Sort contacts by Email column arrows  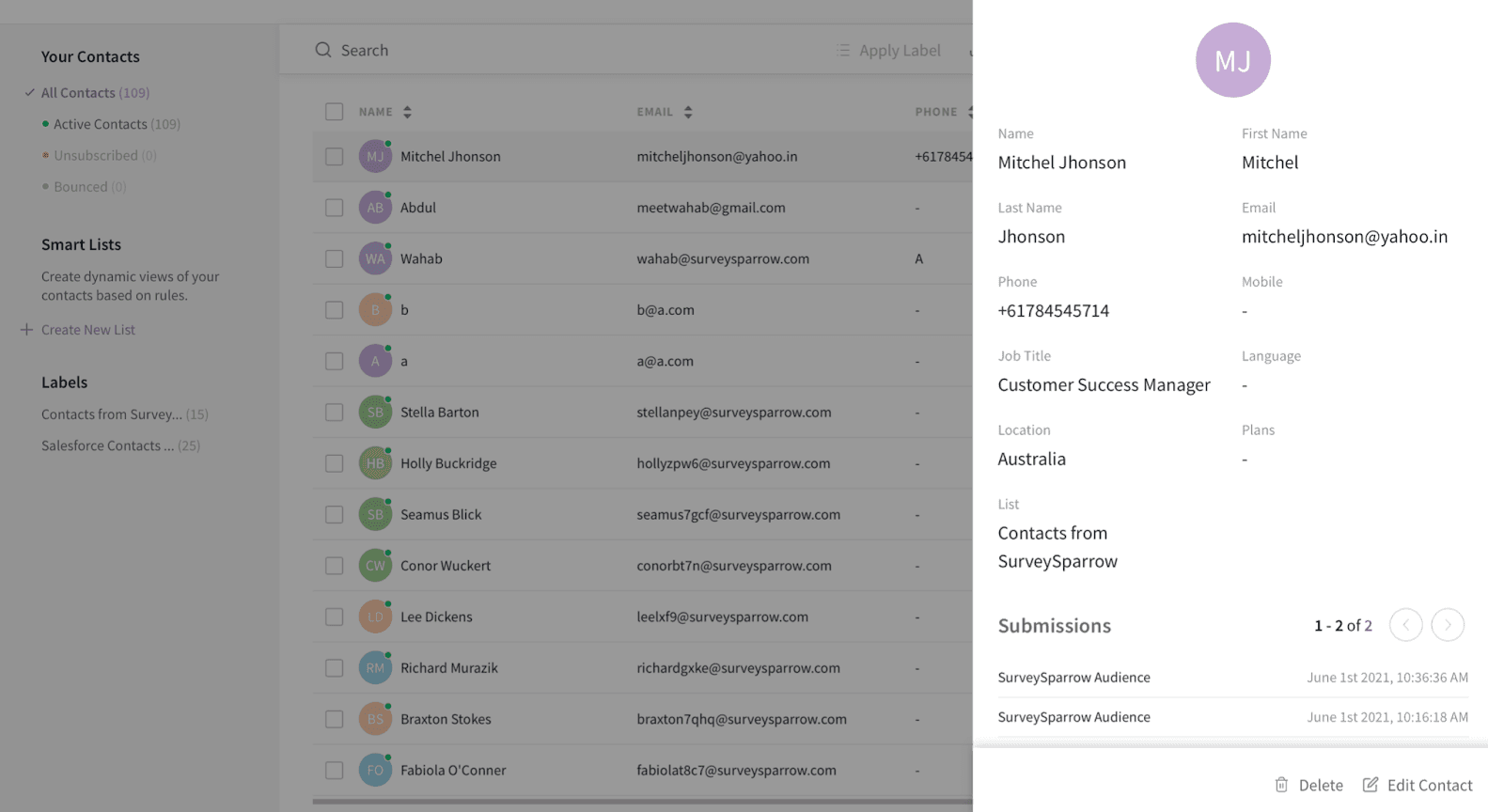688,112
